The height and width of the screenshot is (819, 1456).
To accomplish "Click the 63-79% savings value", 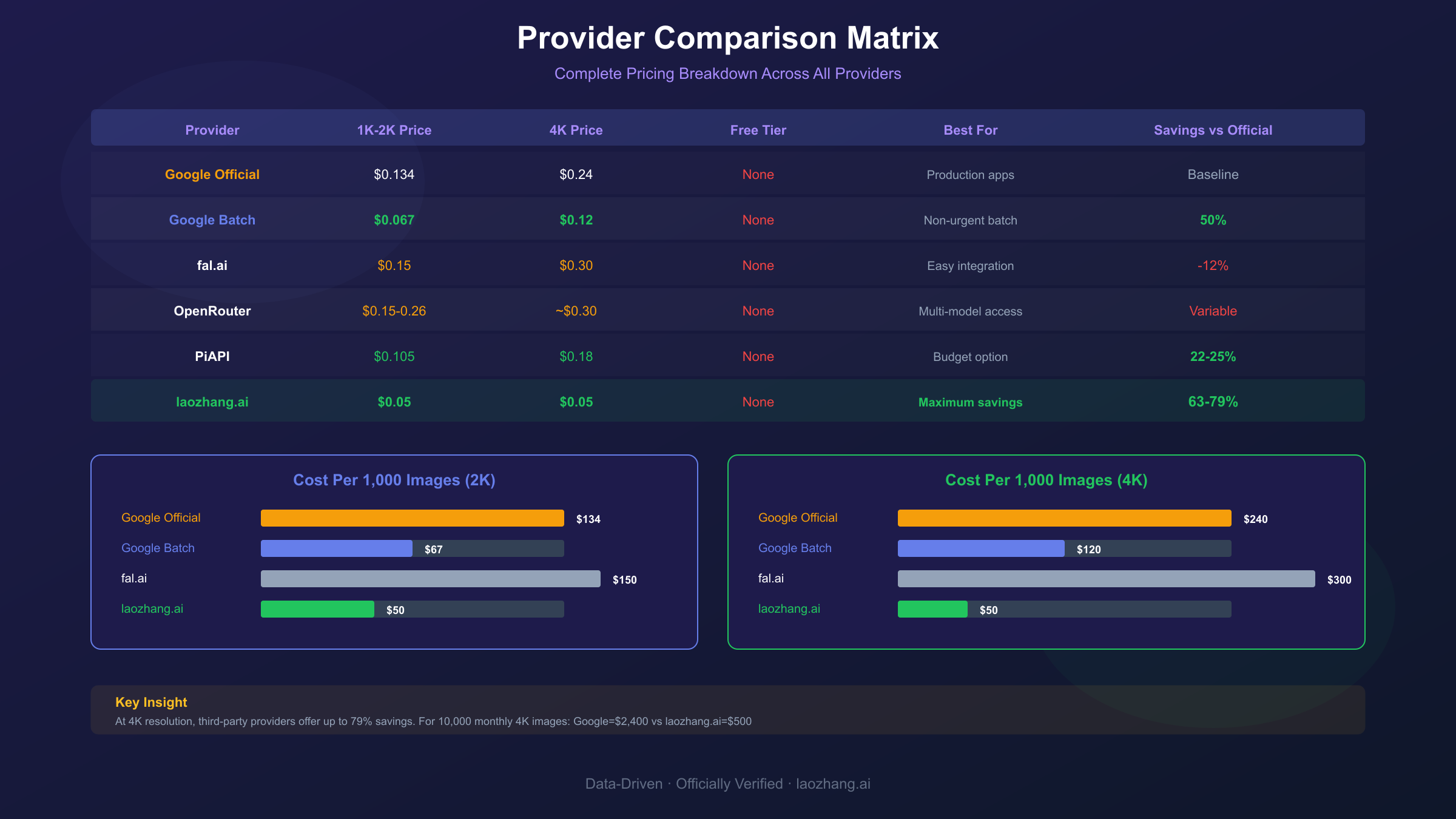I will 1213,402.
